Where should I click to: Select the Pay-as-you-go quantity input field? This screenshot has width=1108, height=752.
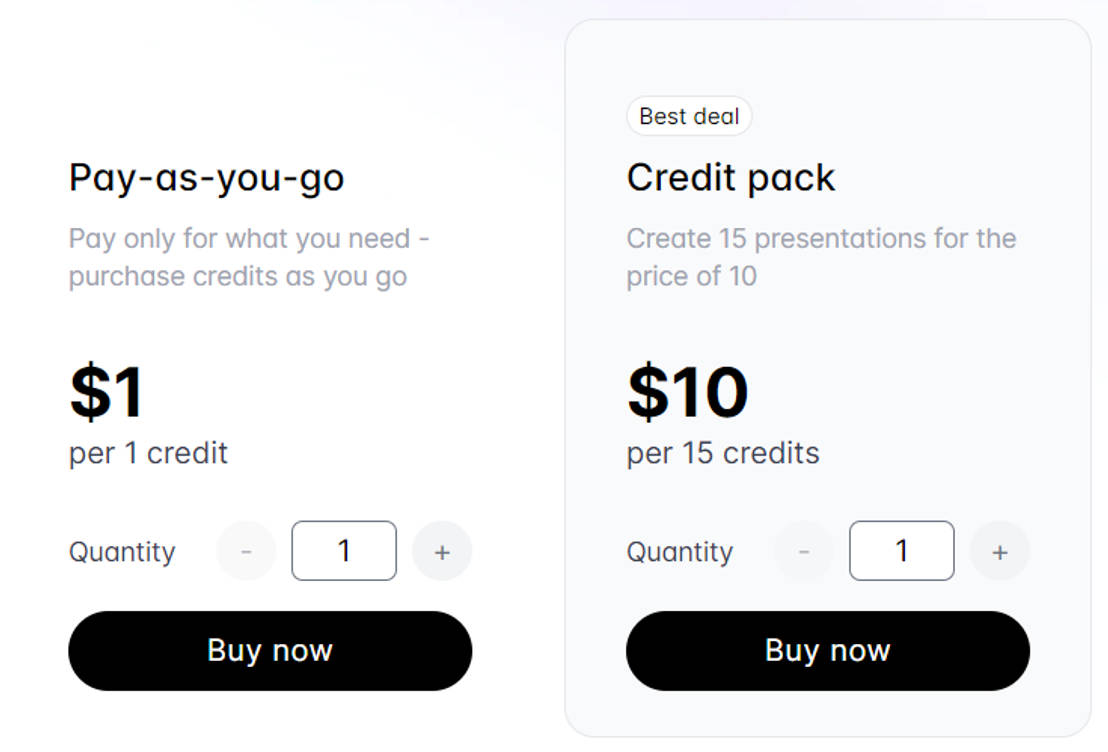point(344,551)
